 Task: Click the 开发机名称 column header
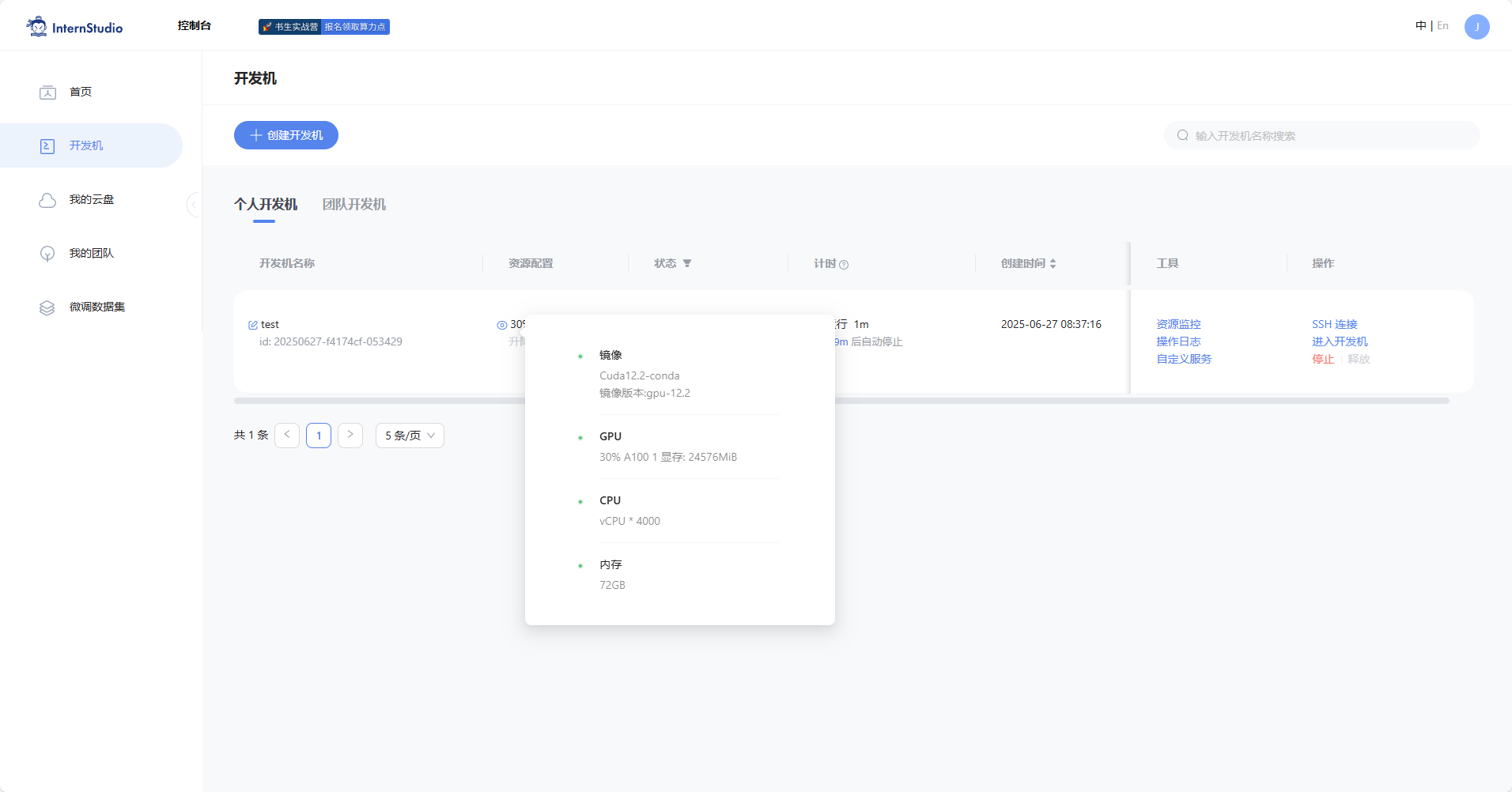(287, 263)
